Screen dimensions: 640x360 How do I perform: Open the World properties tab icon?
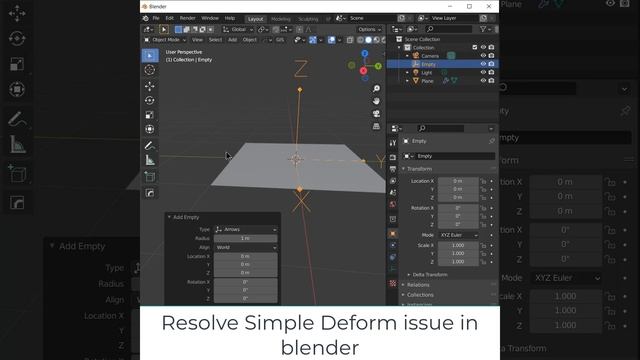click(393, 204)
